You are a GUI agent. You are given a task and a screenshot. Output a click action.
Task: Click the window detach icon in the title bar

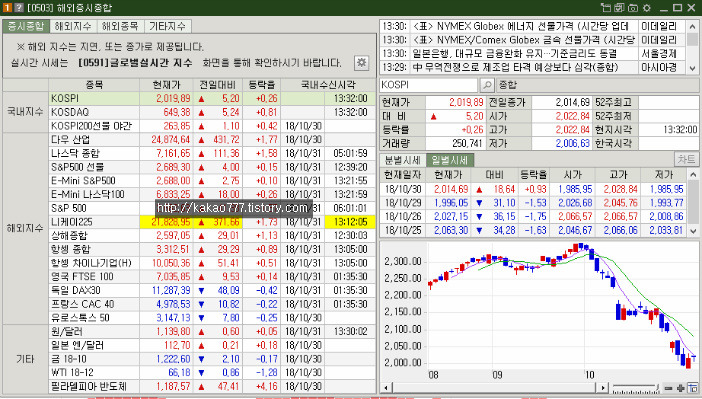[x=606, y=8]
